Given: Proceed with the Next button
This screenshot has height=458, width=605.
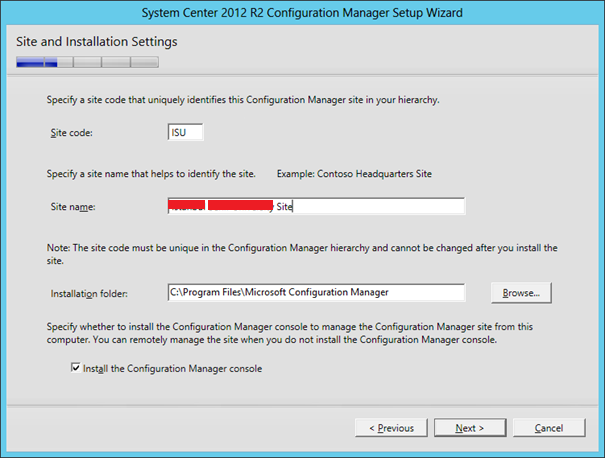Looking at the screenshot, I should (x=470, y=428).
